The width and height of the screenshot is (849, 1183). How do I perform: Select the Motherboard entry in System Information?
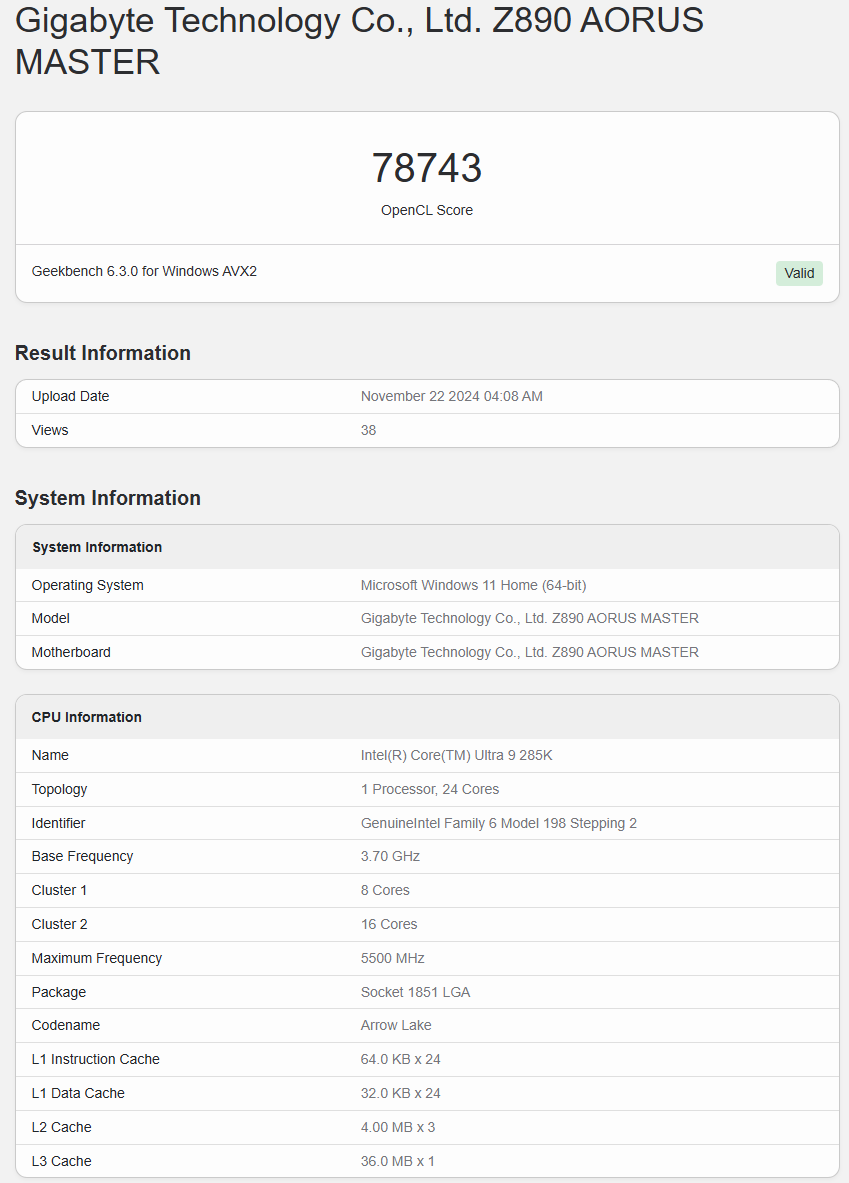click(x=71, y=652)
